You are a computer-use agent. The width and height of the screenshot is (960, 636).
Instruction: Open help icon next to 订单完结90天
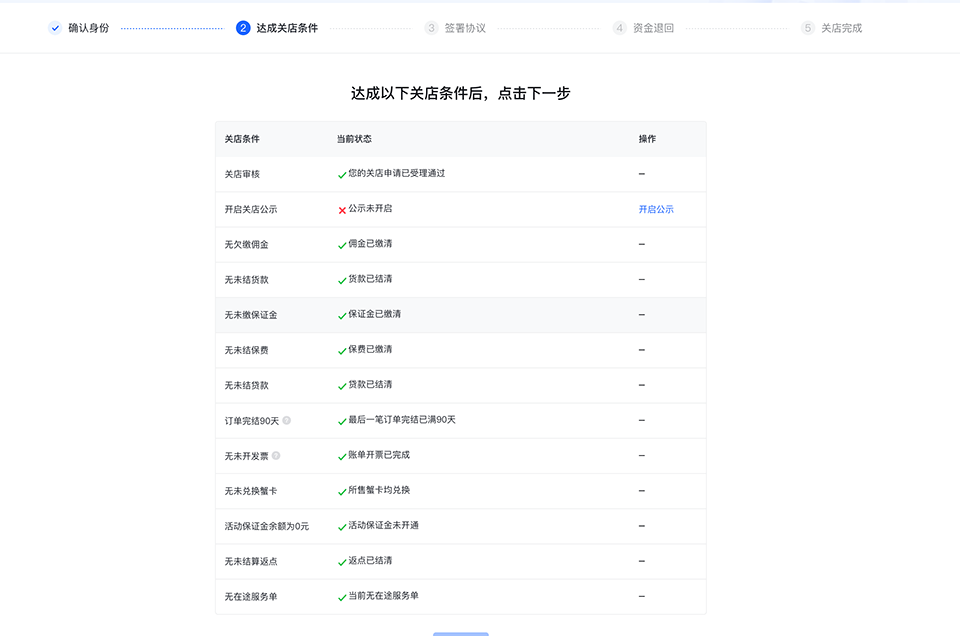pos(287,420)
